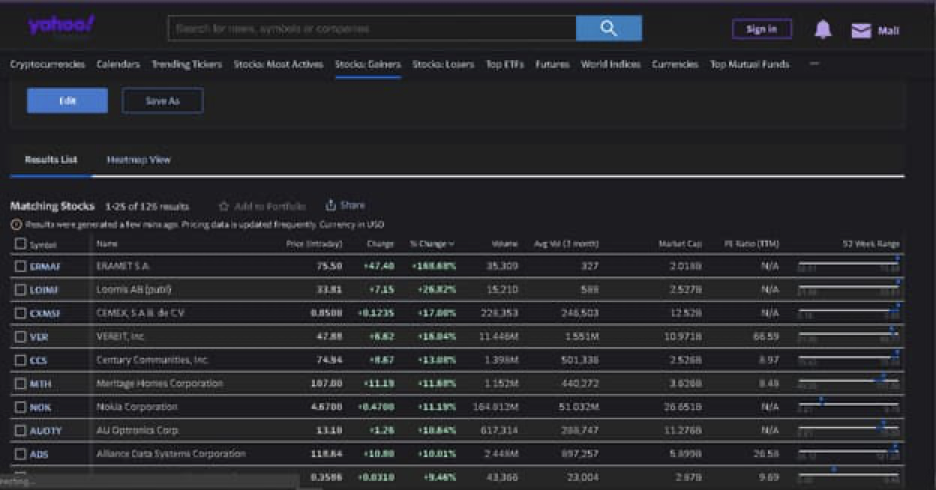Image resolution: width=936 pixels, height=490 pixels.
Task: Focus the search for symbols field
Action: 372,28
